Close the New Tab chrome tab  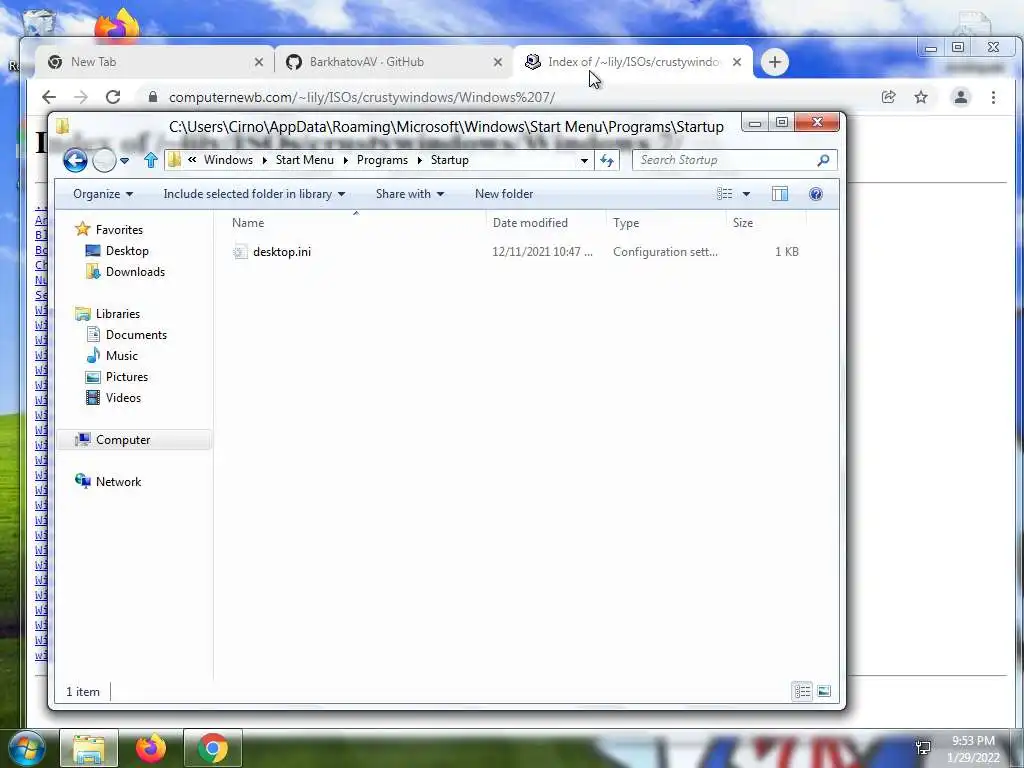[x=259, y=62]
